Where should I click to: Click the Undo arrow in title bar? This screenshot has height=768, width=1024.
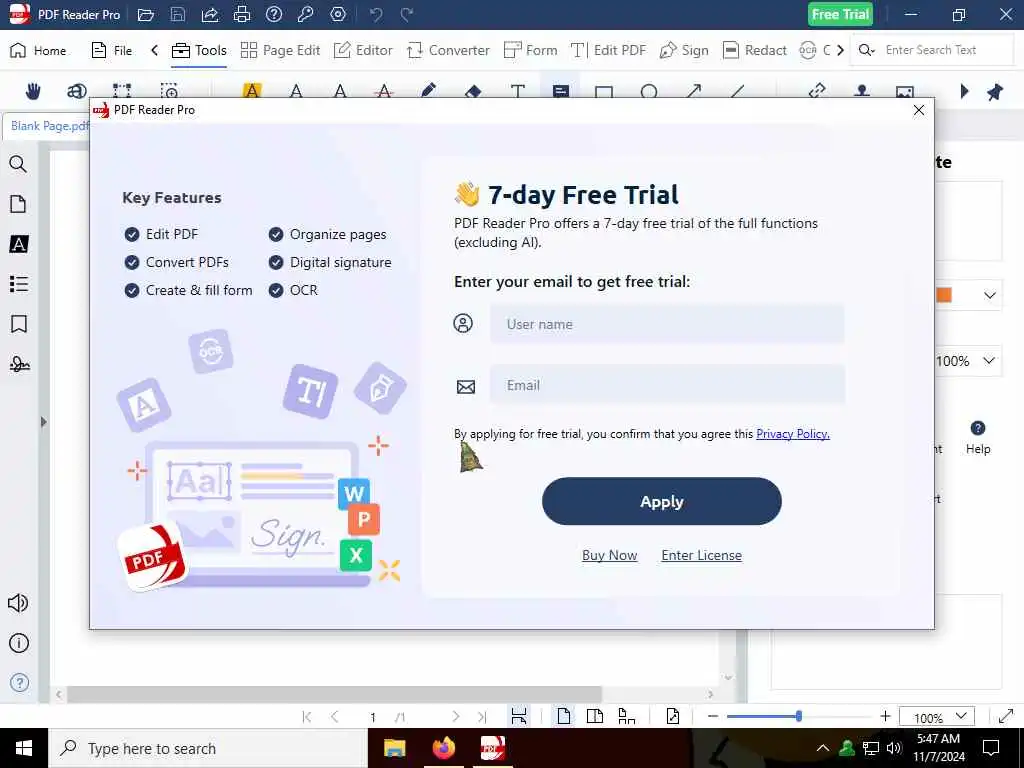click(376, 14)
